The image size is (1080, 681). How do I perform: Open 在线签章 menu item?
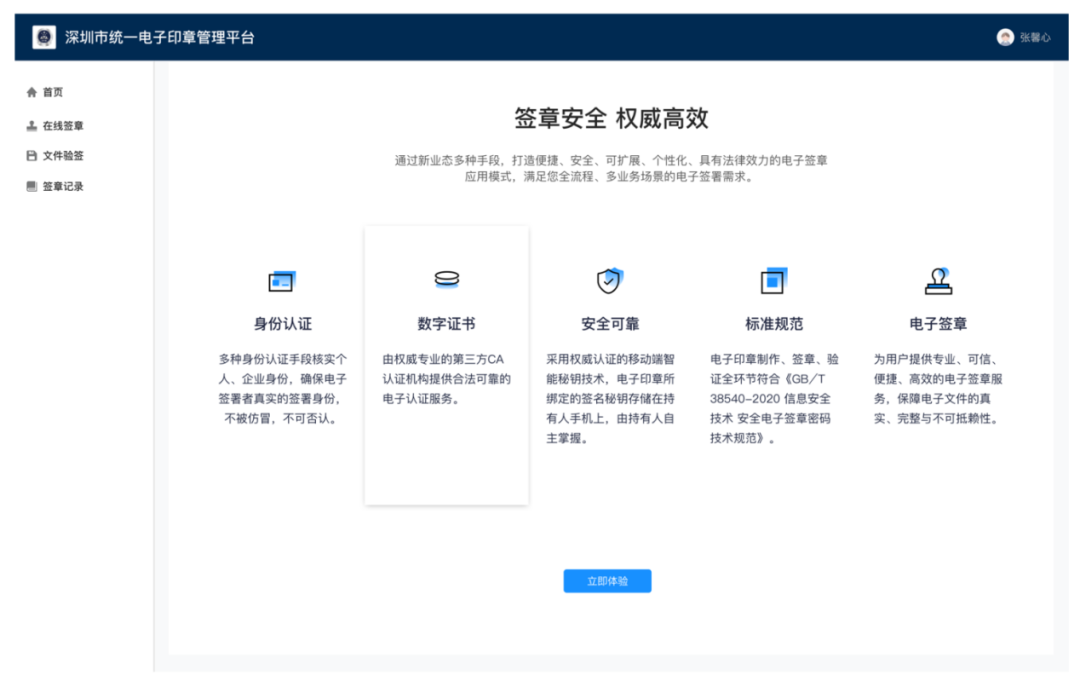point(63,126)
